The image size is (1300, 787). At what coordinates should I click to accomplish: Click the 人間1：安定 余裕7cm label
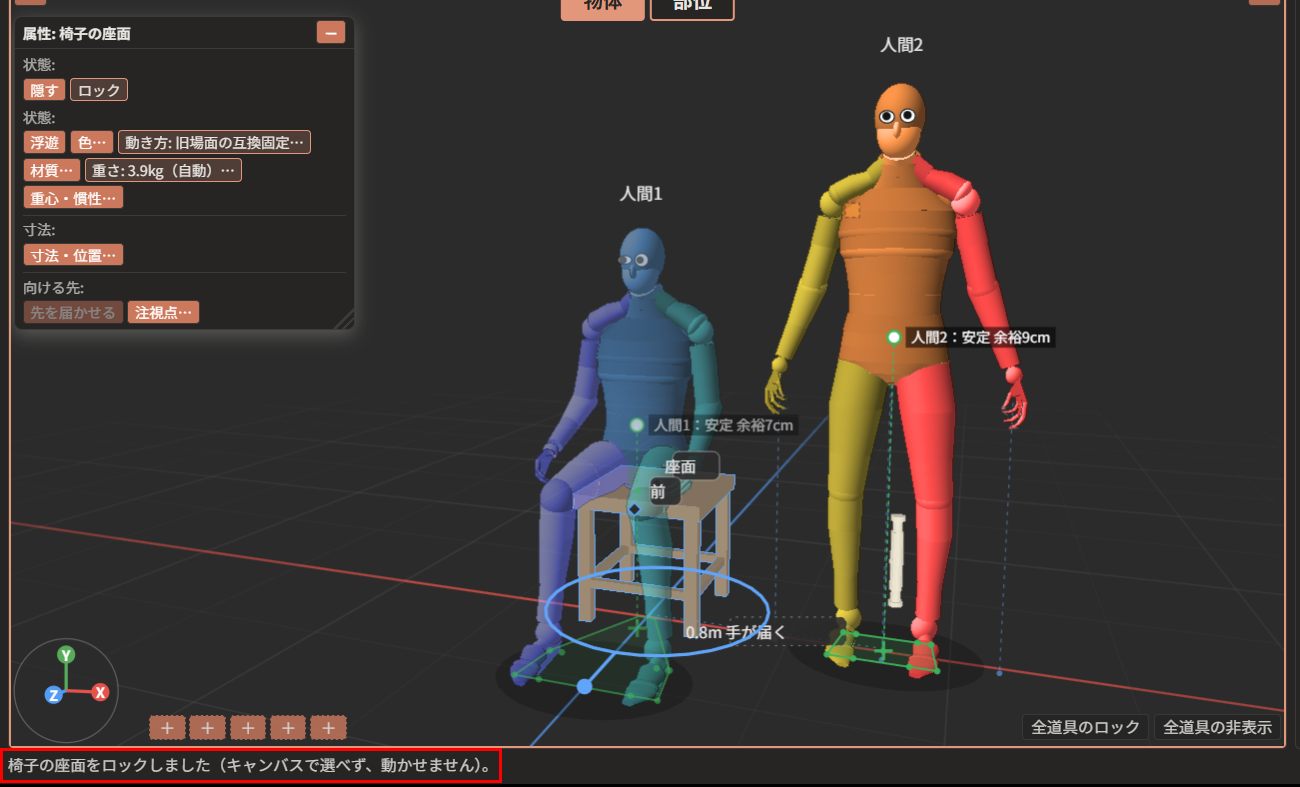click(x=724, y=425)
